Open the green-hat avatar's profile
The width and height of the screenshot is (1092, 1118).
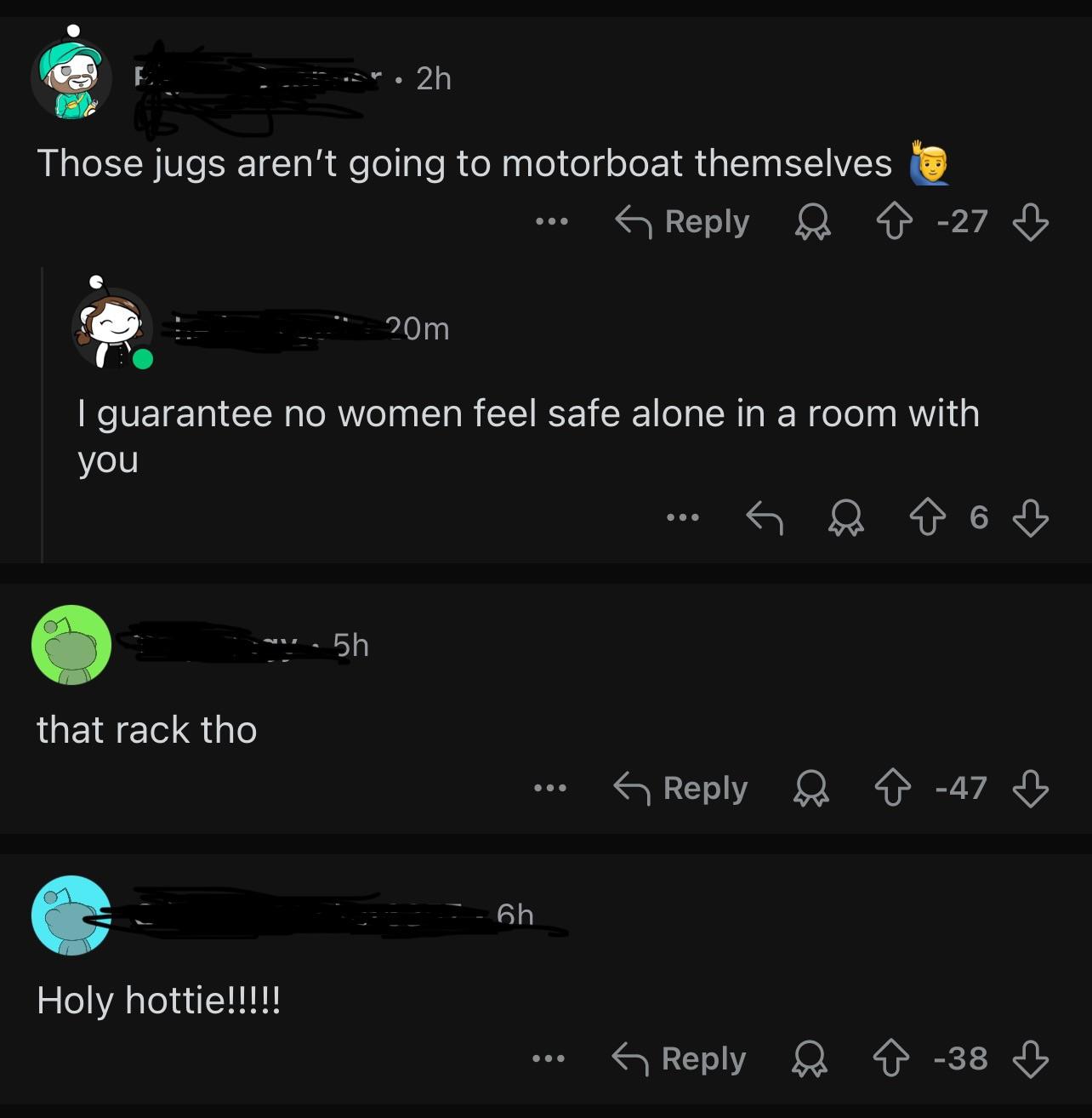71,77
